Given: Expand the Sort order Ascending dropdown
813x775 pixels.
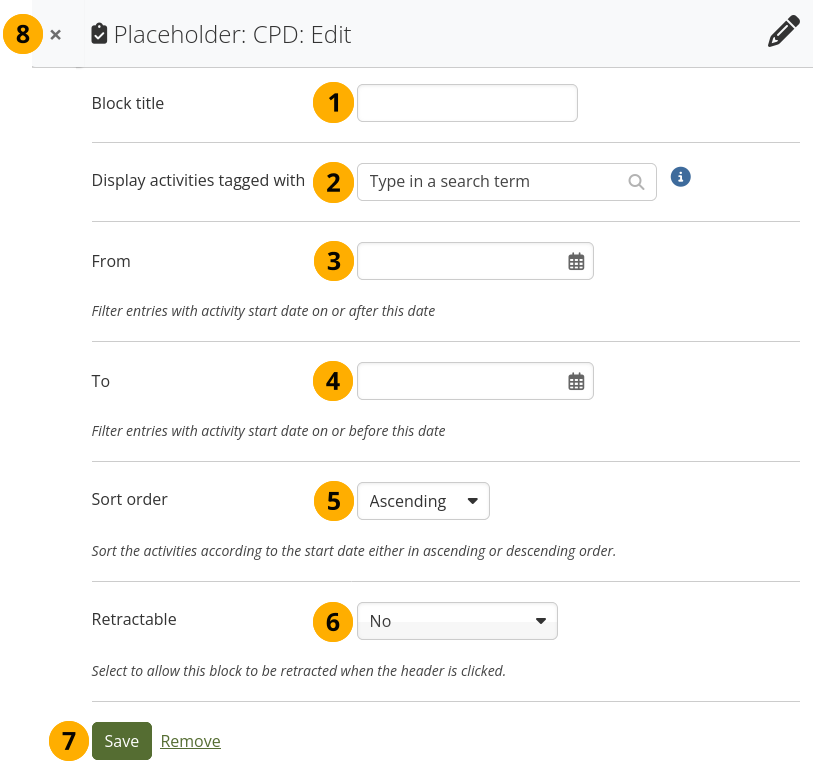Looking at the screenshot, I should [x=423, y=502].
